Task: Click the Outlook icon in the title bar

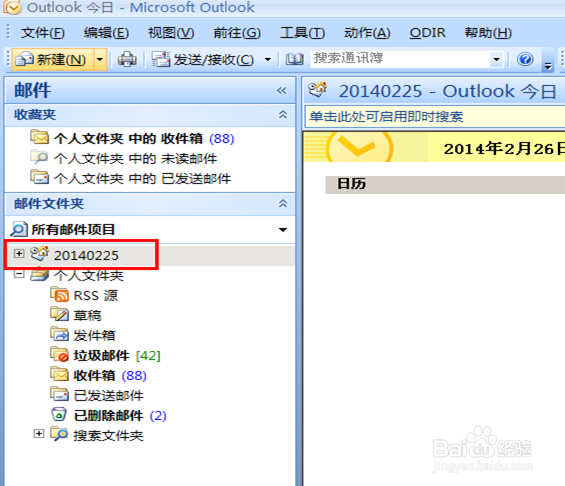Action: point(12,7)
